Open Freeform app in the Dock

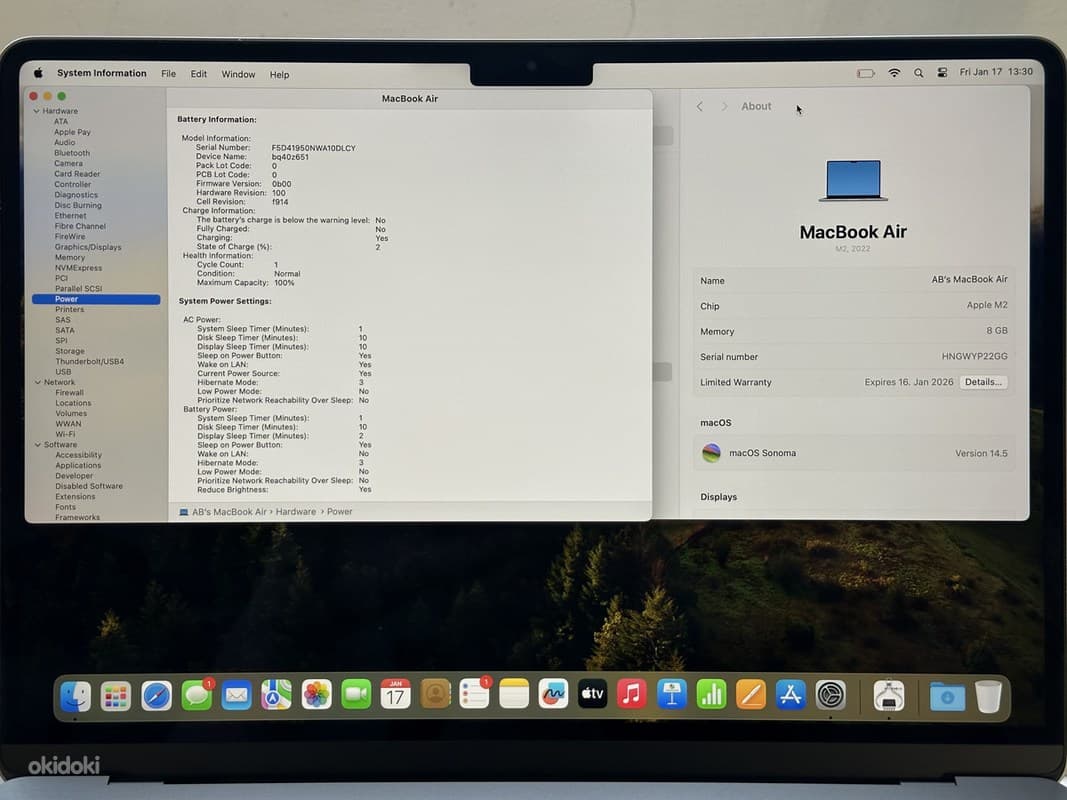point(553,695)
